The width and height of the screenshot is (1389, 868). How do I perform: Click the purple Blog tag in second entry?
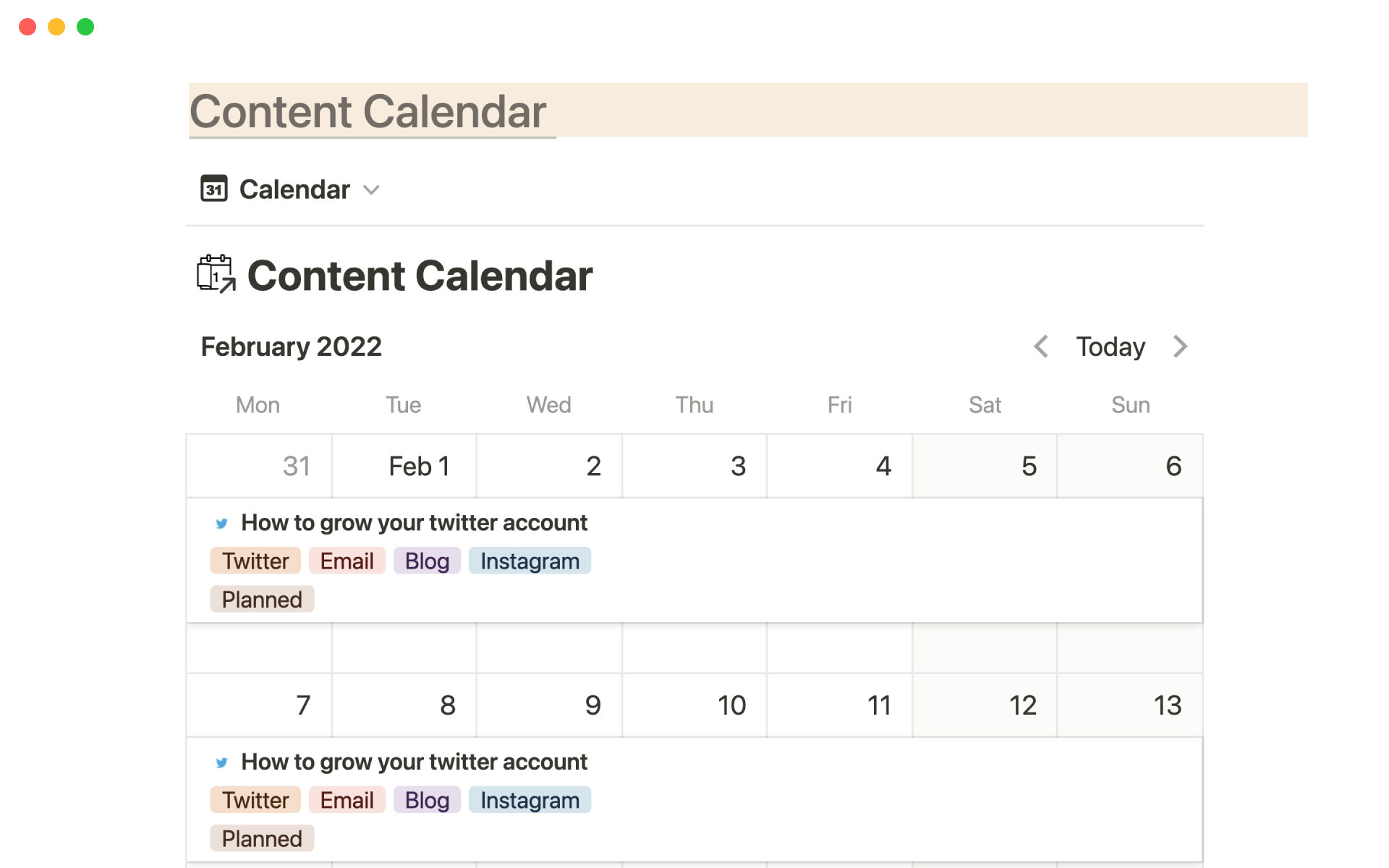pyautogui.click(x=427, y=800)
